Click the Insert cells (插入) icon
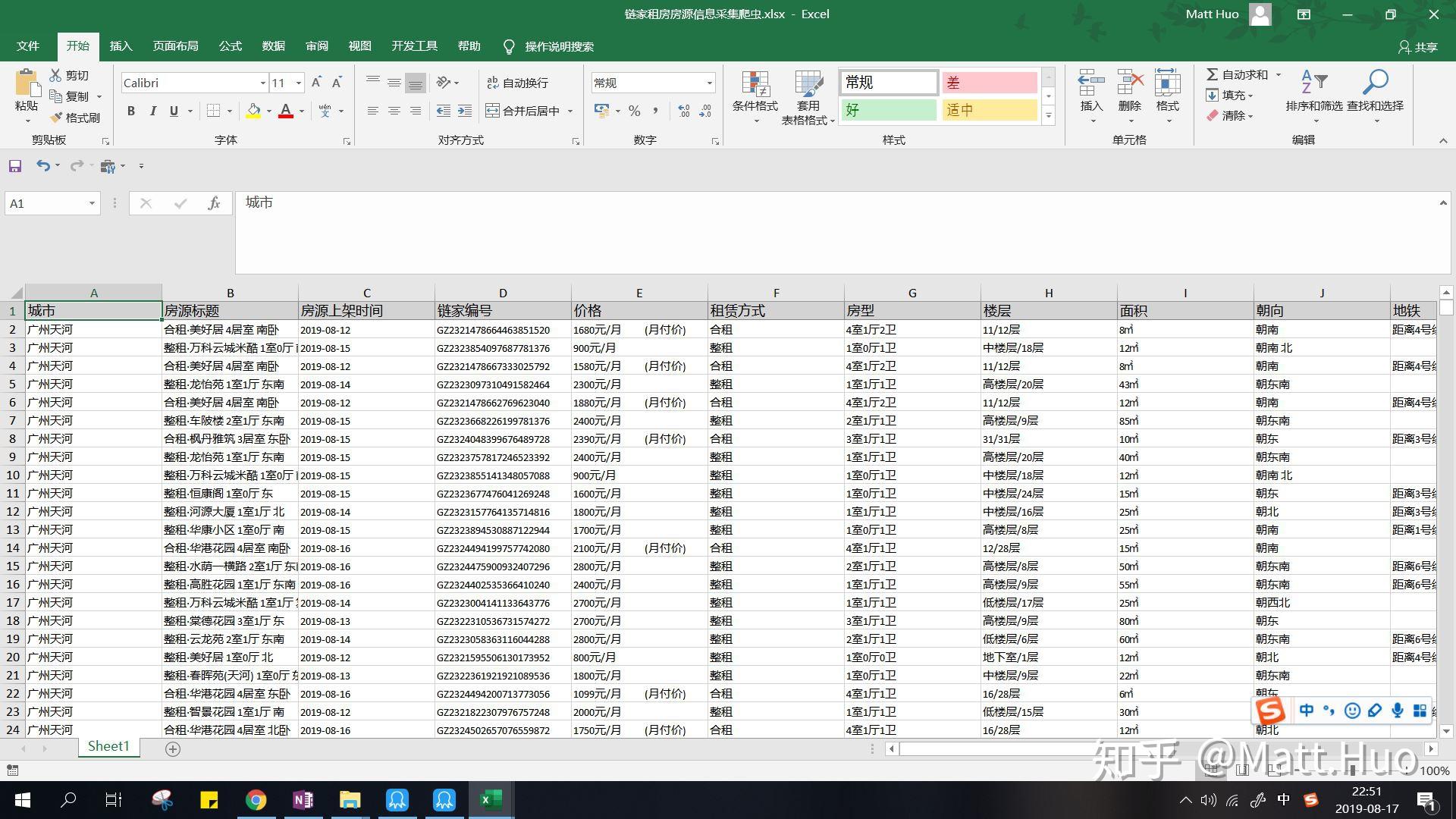The image size is (1456, 819). coord(1091,83)
